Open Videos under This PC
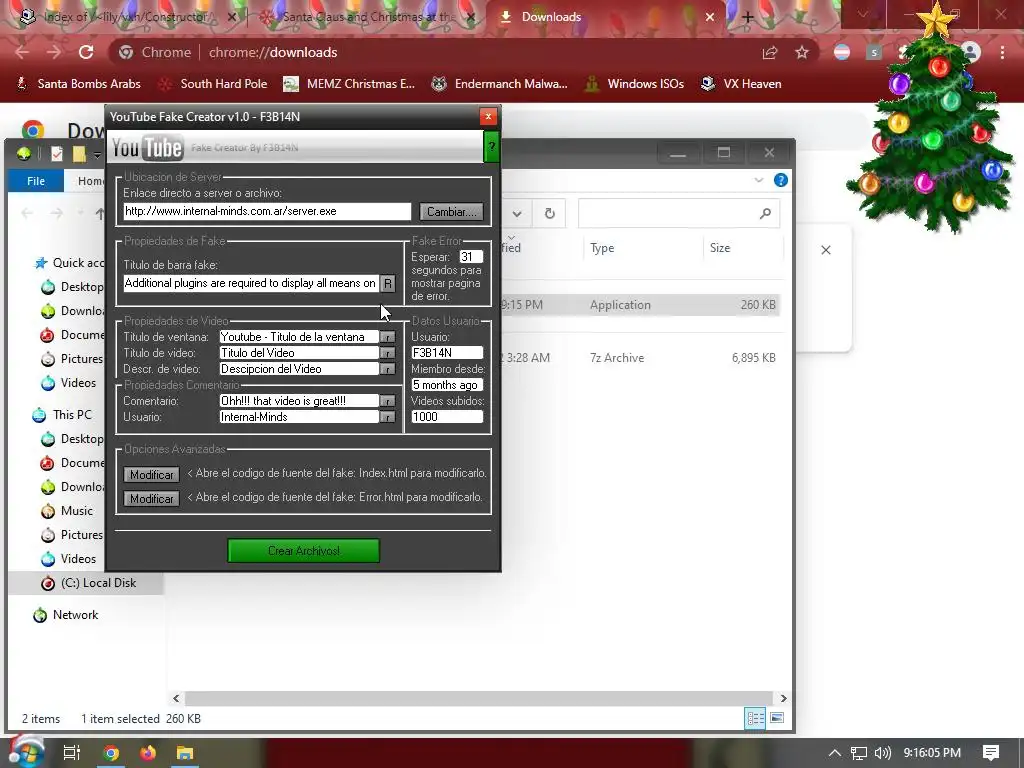This screenshot has width=1024, height=768. click(69, 558)
